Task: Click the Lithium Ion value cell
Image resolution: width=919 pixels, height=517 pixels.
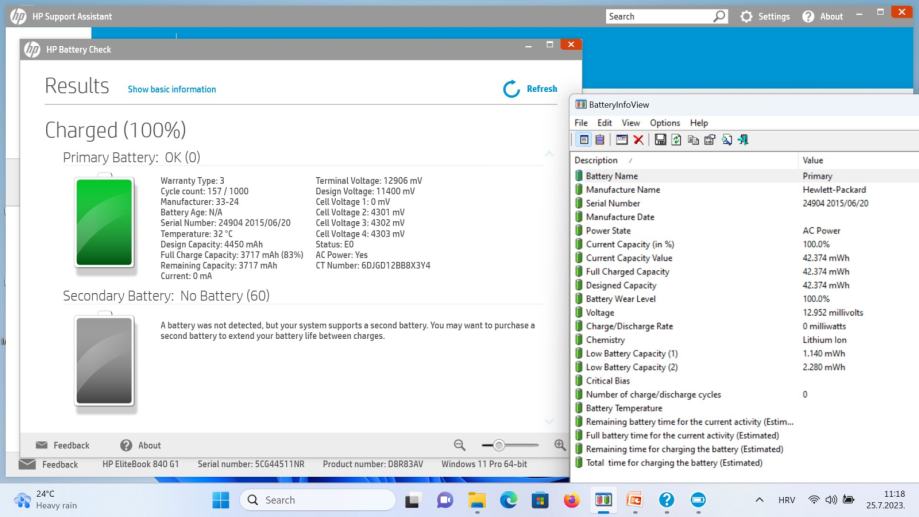Action: (825, 340)
